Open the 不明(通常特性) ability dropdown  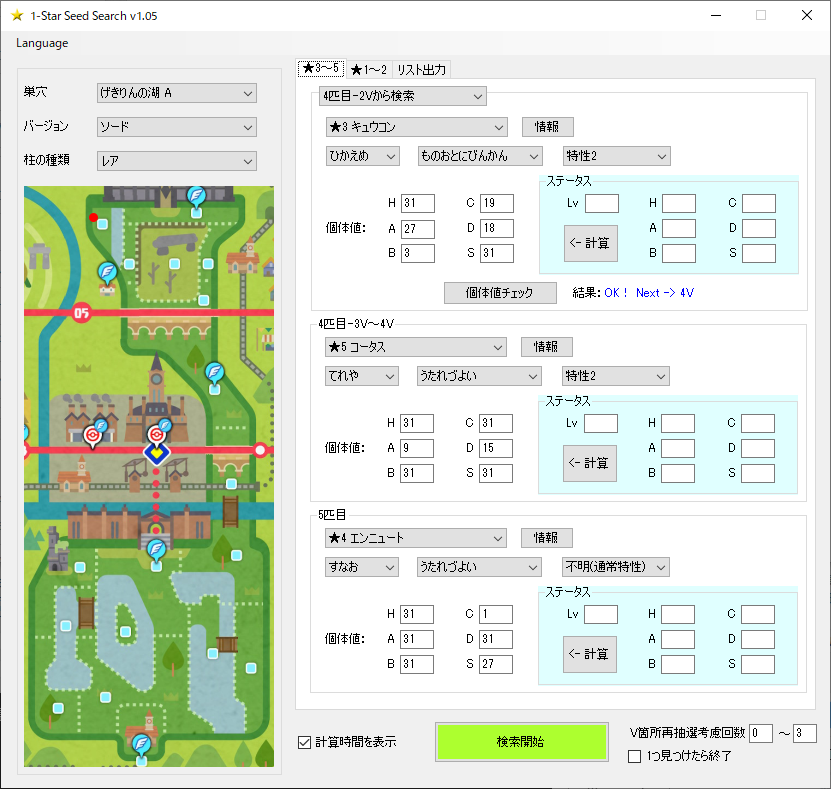(615, 567)
